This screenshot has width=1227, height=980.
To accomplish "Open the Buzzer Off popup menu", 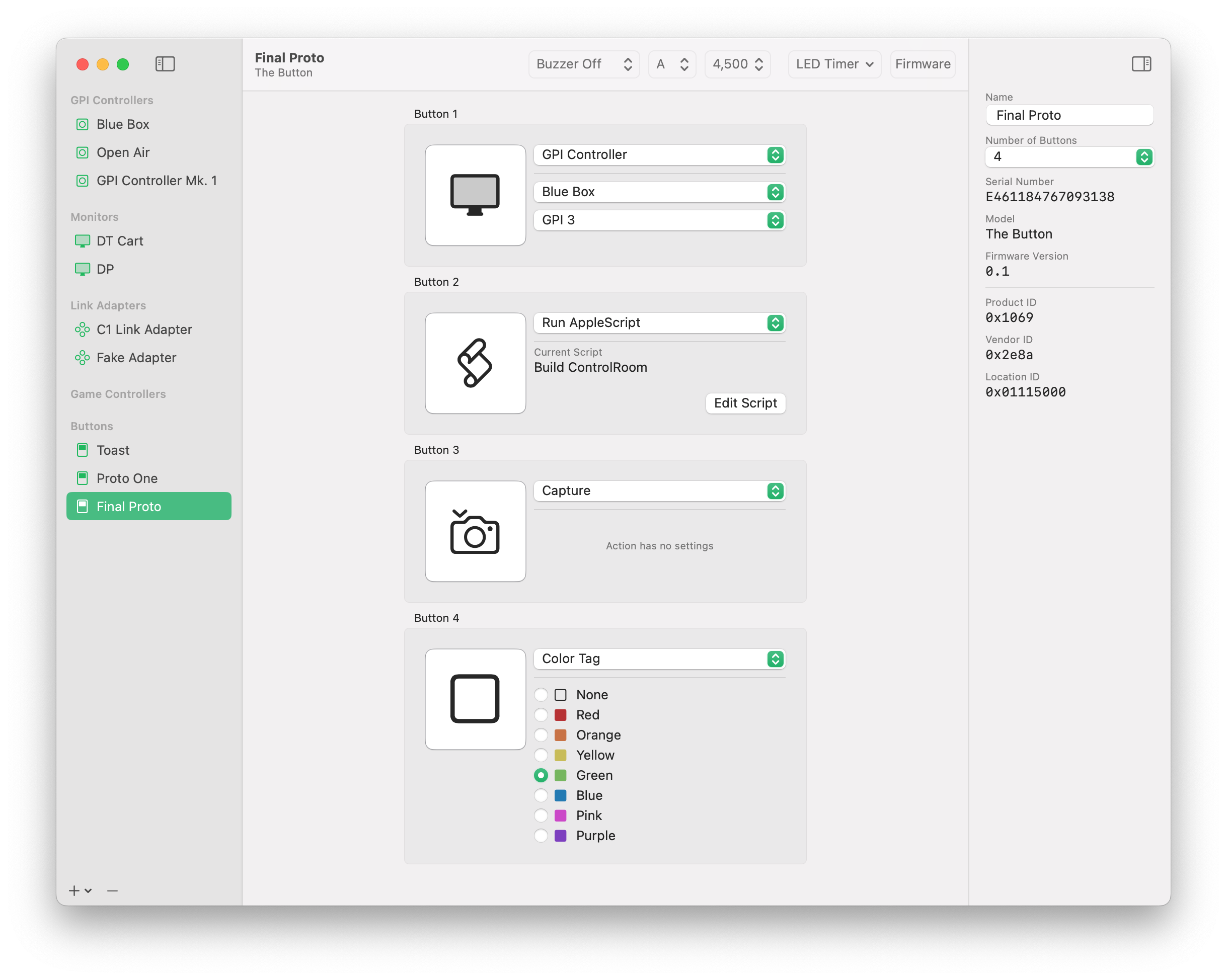I will (x=583, y=64).
